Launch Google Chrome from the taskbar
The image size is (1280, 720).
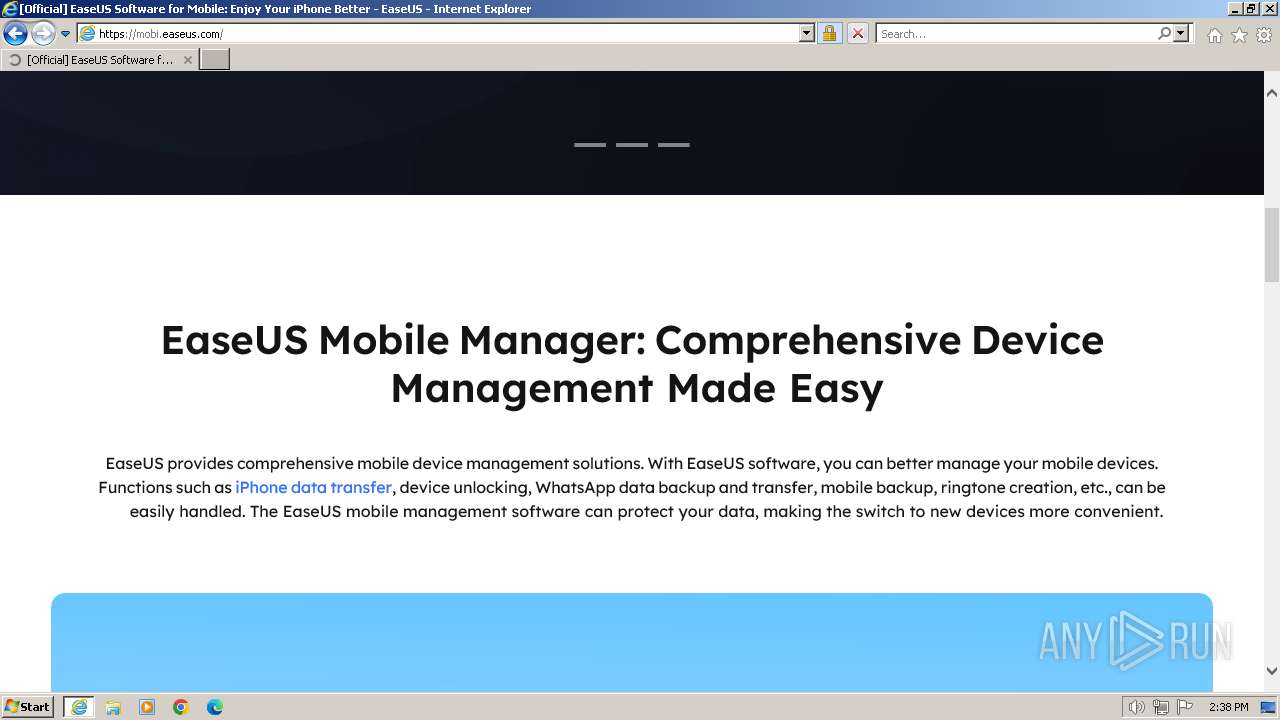tap(181, 707)
